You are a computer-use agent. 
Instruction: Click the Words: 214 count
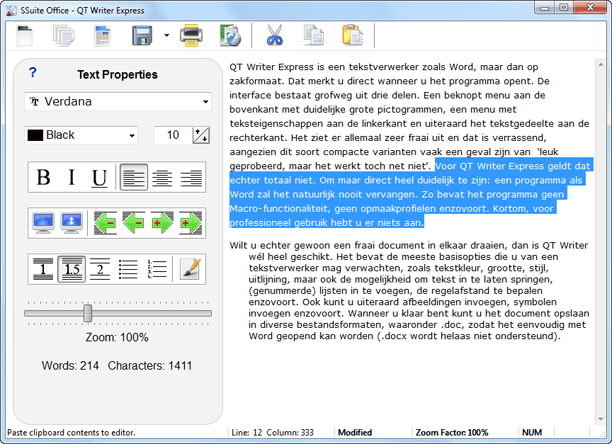click(x=70, y=366)
